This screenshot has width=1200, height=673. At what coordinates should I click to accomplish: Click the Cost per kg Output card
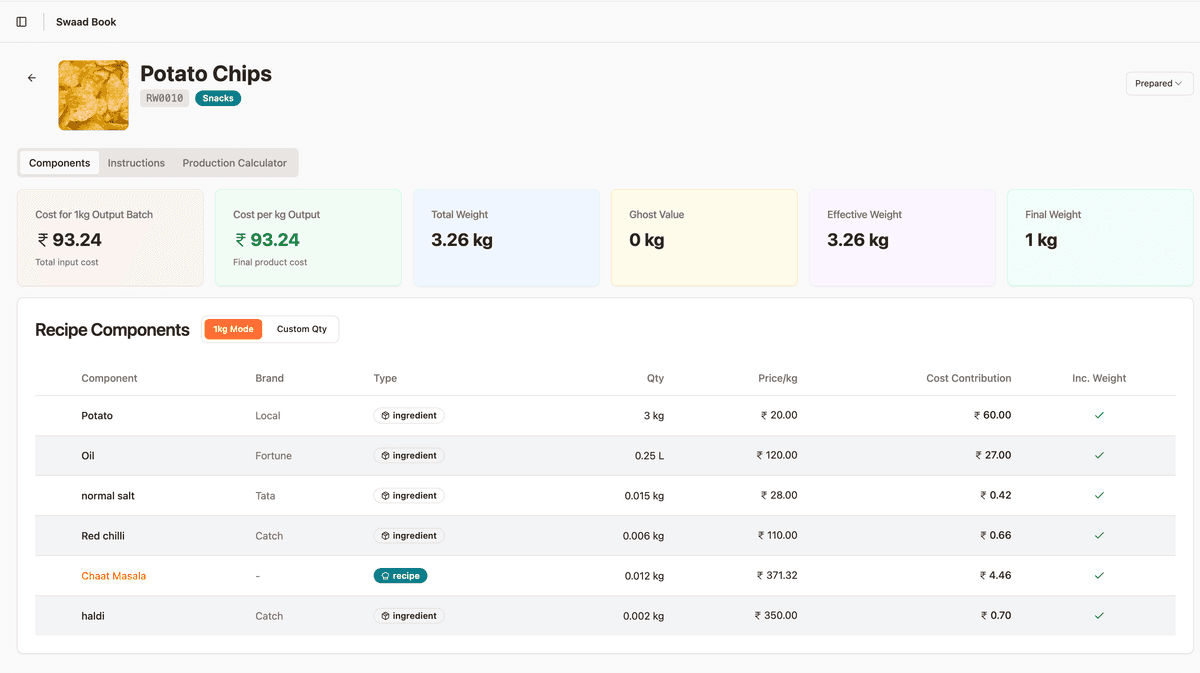coord(308,238)
